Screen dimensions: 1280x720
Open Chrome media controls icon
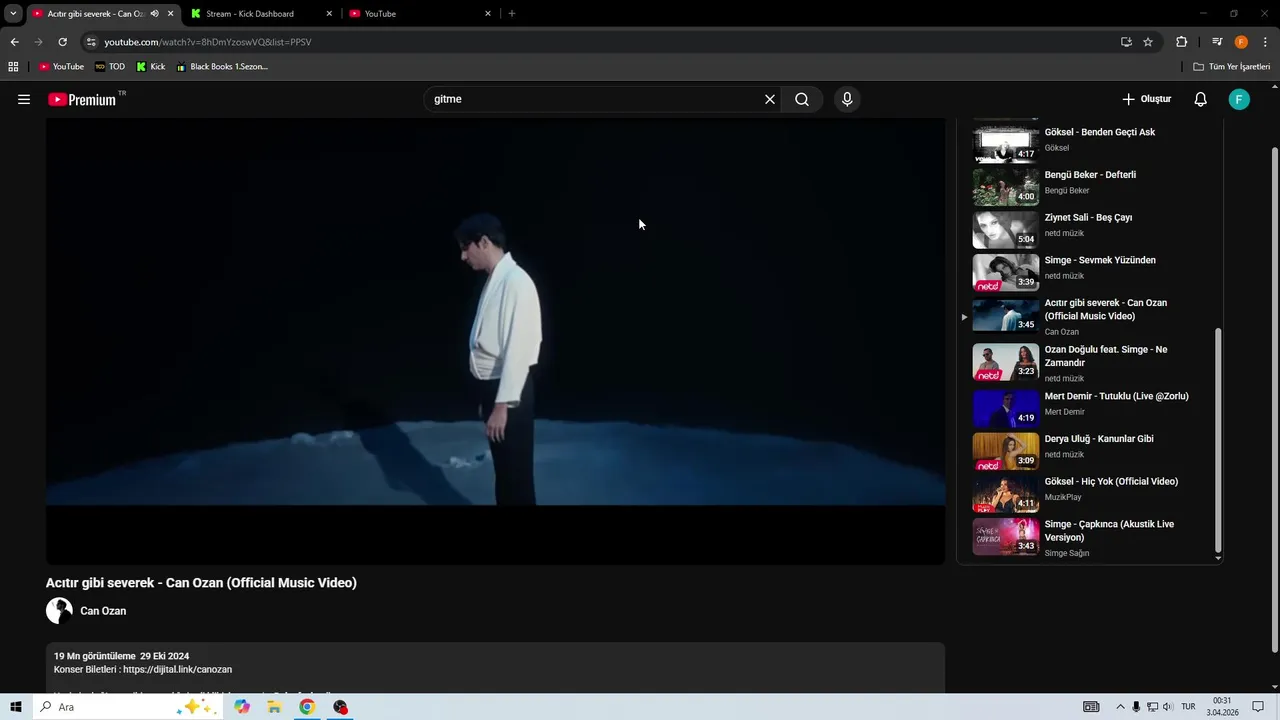coord(1217,42)
